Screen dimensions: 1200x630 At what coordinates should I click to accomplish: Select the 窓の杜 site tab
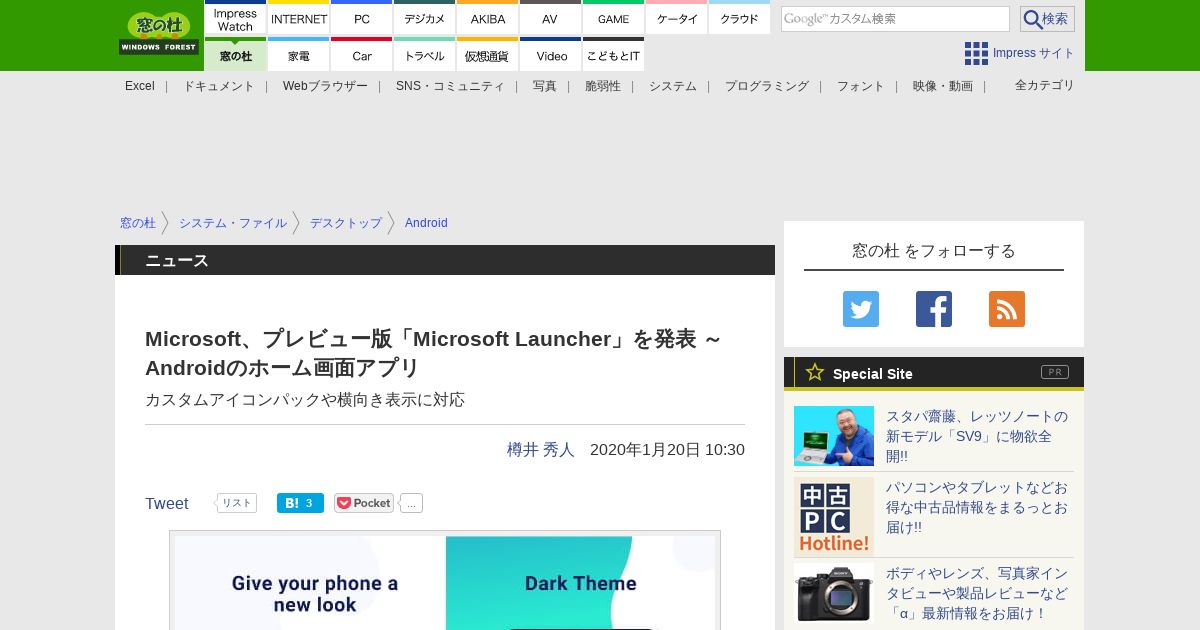point(235,55)
